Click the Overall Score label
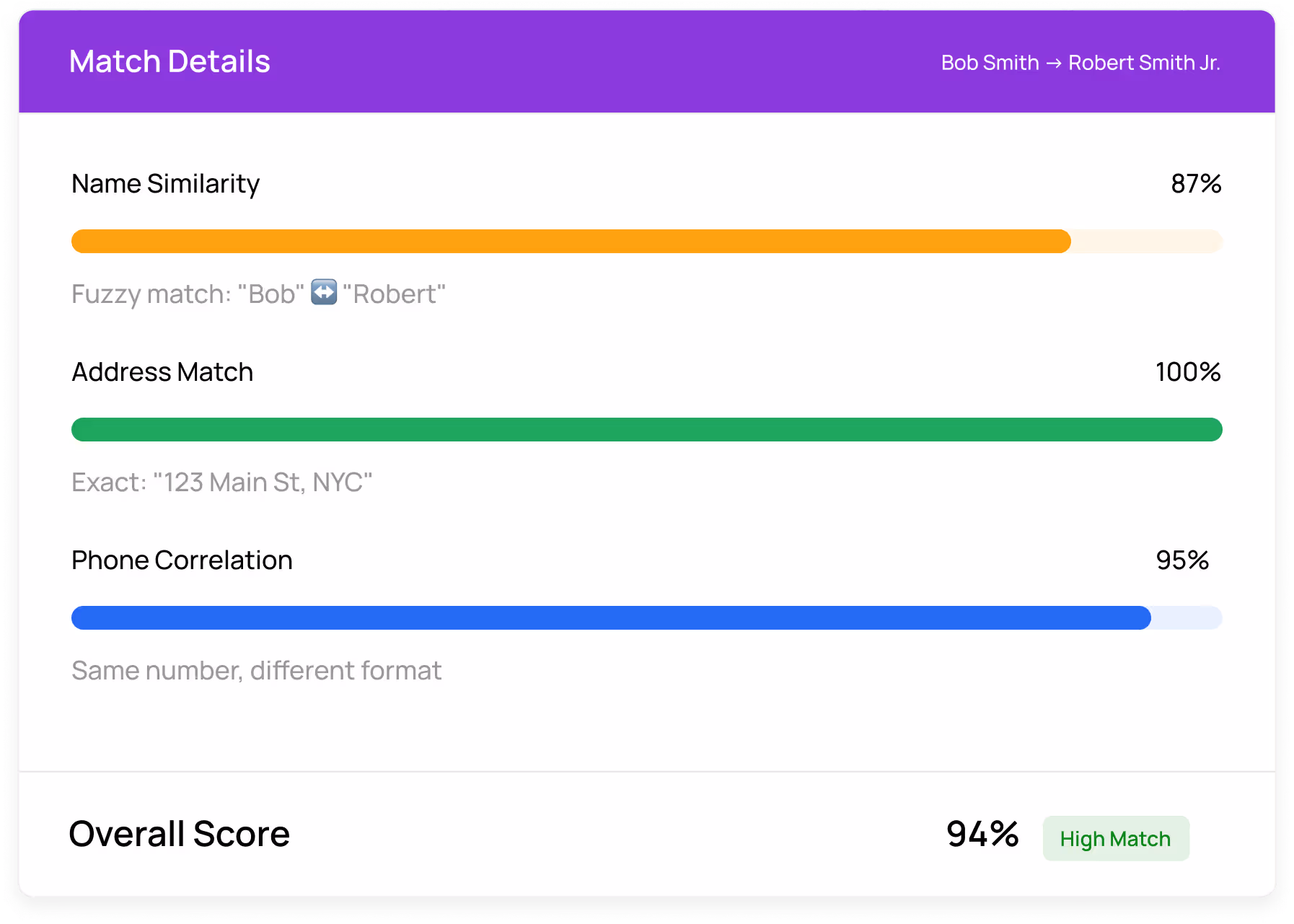The height and width of the screenshot is (924, 1294). coord(179,834)
